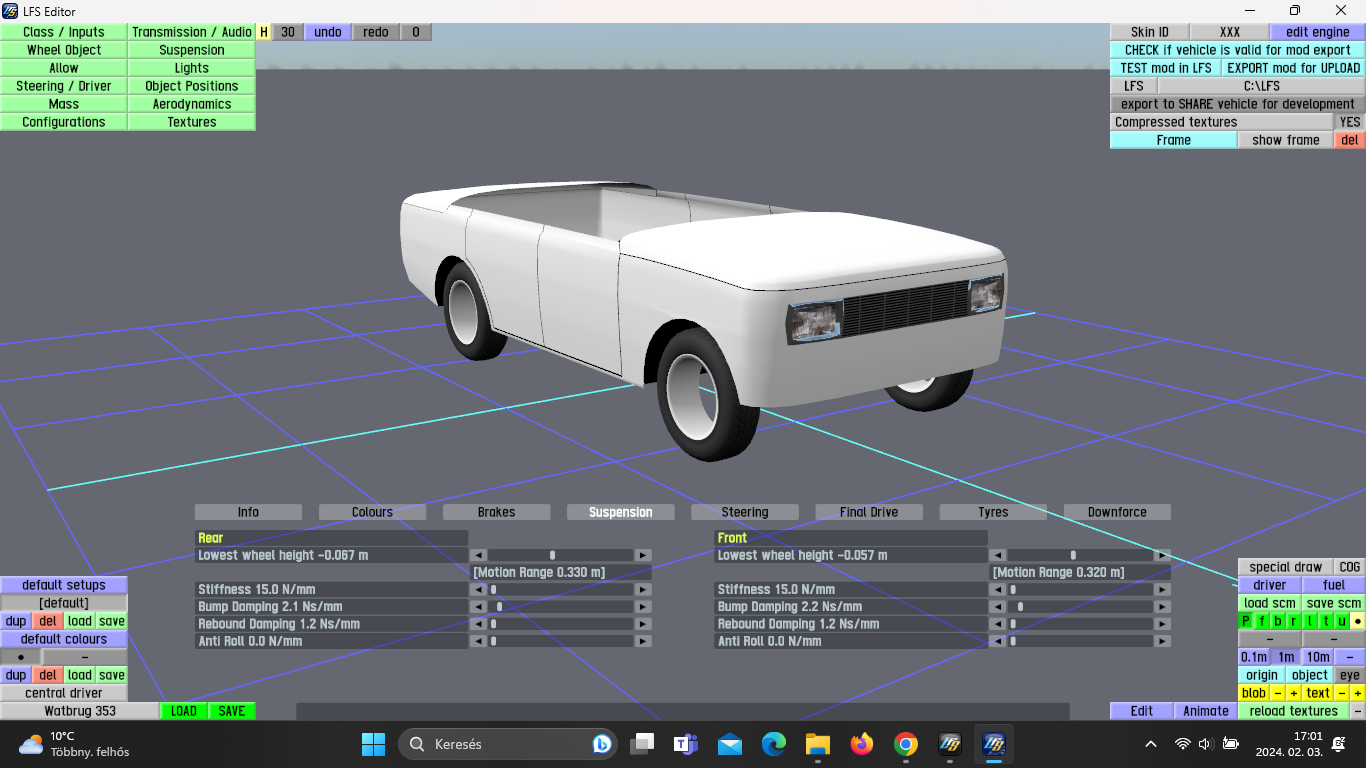Click the save scm button
Screen dimensions: 1366x768
coord(1334,603)
